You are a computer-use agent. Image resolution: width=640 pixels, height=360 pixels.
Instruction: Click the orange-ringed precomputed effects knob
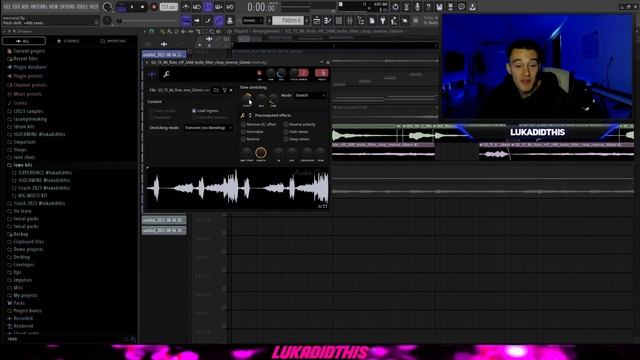pyautogui.click(x=261, y=153)
